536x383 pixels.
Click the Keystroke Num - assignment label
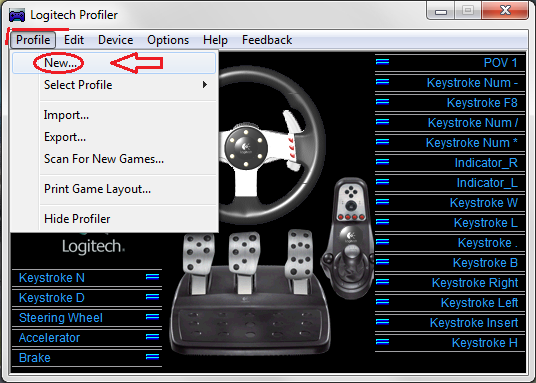[x=472, y=83]
